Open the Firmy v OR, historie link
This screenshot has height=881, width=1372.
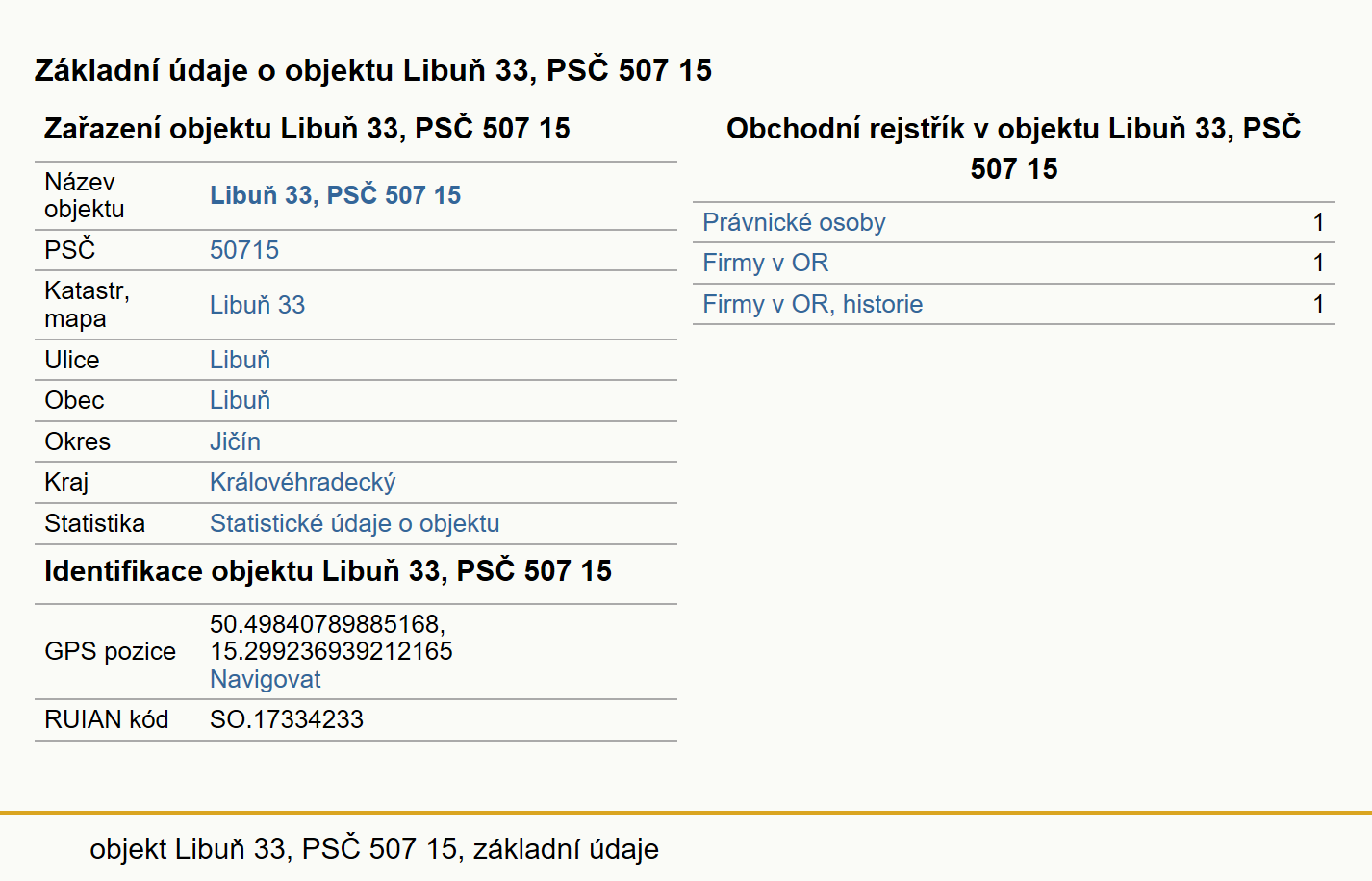(812, 304)
